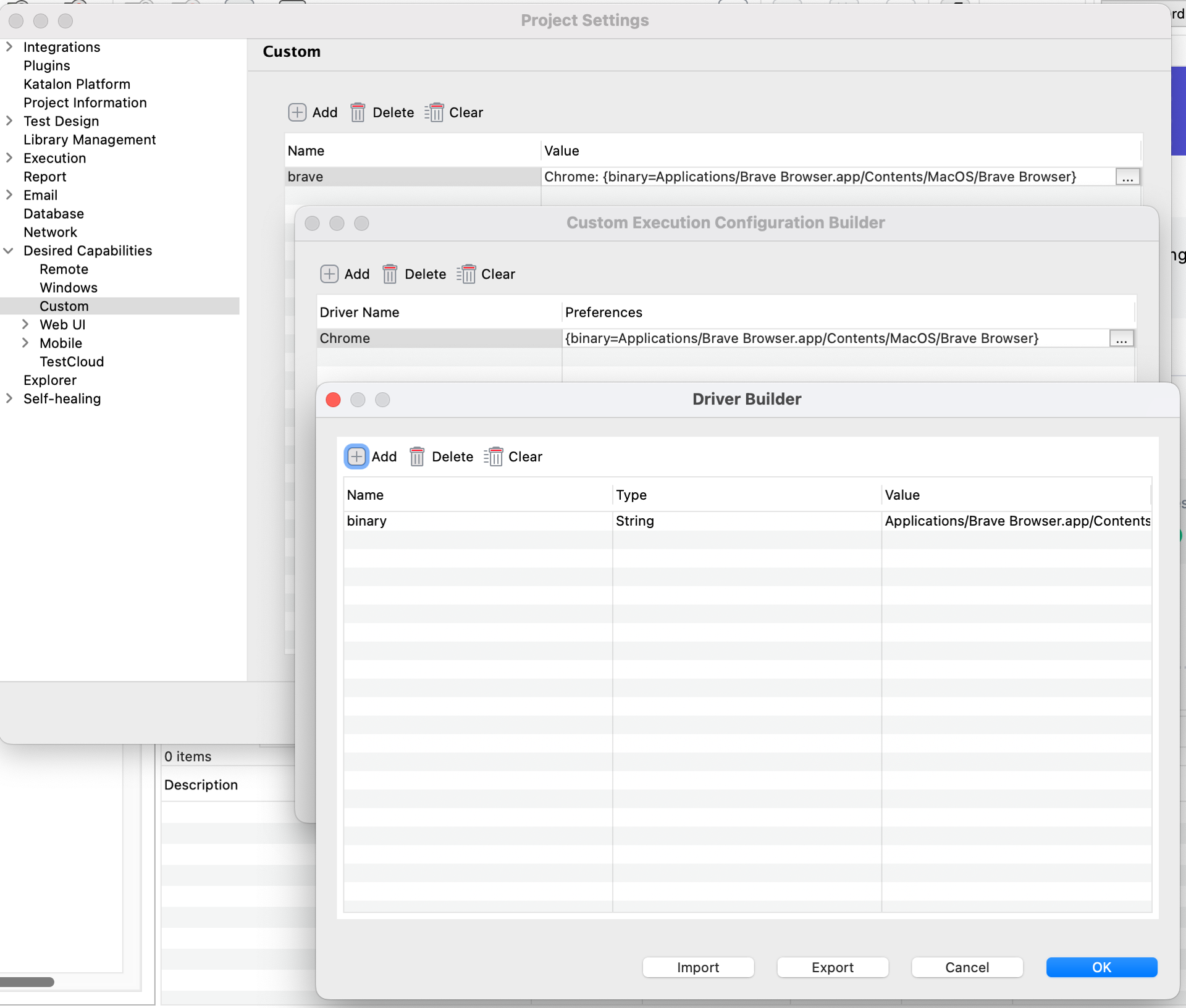The image size is (1186, 1008).
Task: Collapse the Desired Capabilities section
Action: tap(9, 251)
